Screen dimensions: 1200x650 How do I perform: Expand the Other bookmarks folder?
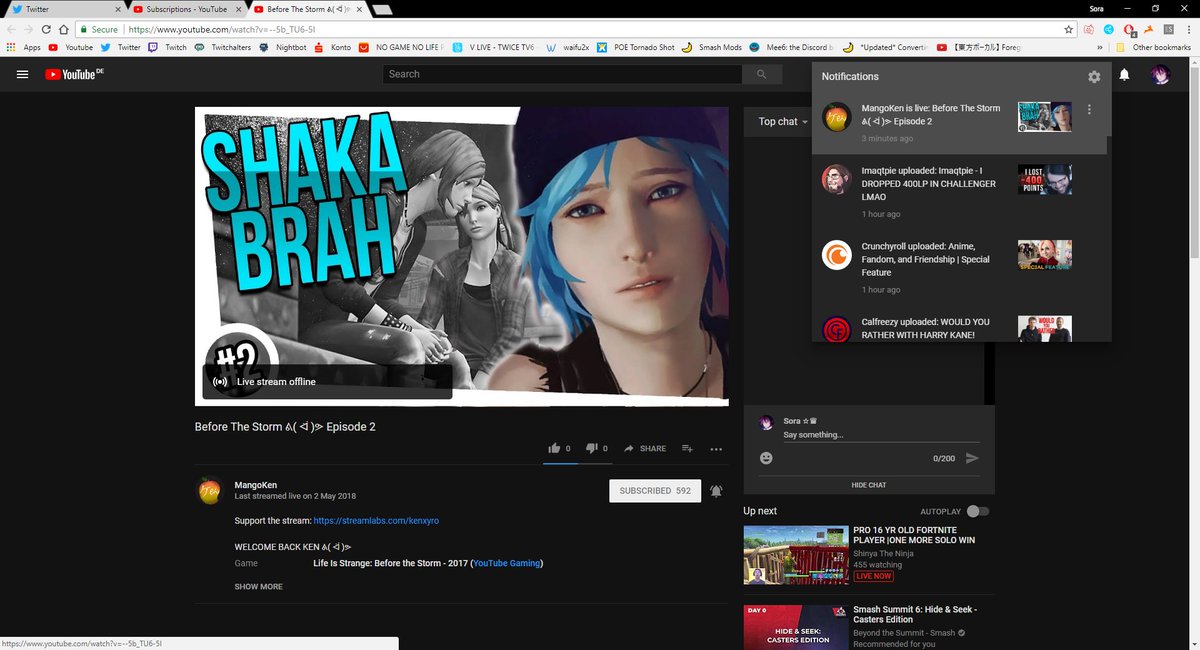tap(1153, 47)
